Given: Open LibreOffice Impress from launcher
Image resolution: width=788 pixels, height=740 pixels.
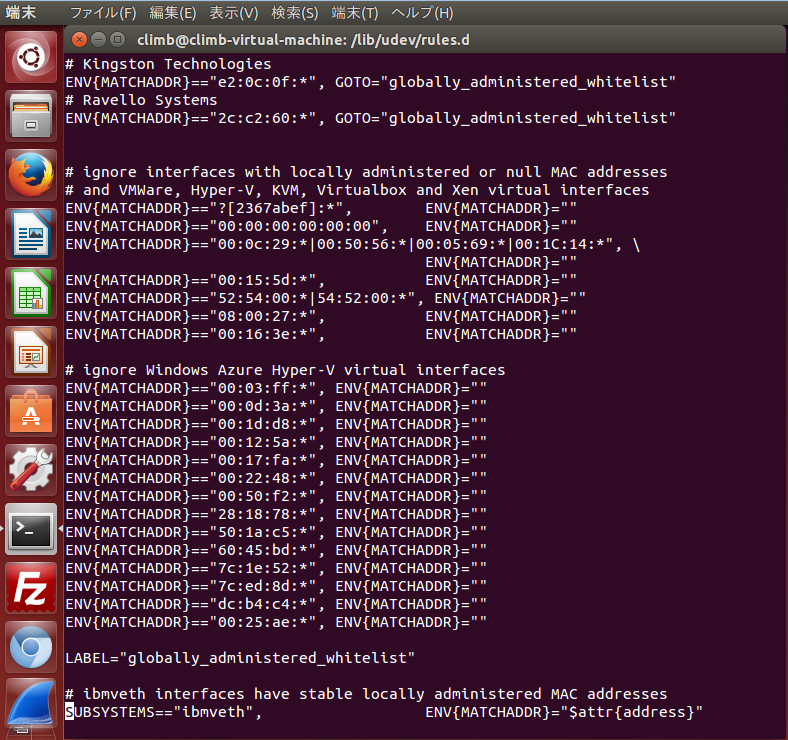Looking at the screenshot, I should click(x=32, y=352).
